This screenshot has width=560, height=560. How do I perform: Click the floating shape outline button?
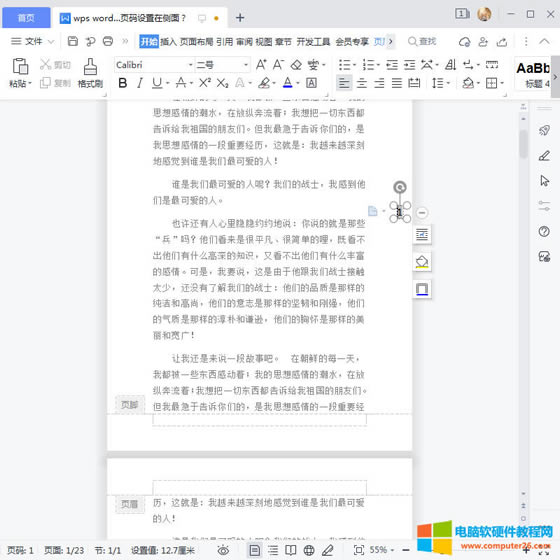422,289
